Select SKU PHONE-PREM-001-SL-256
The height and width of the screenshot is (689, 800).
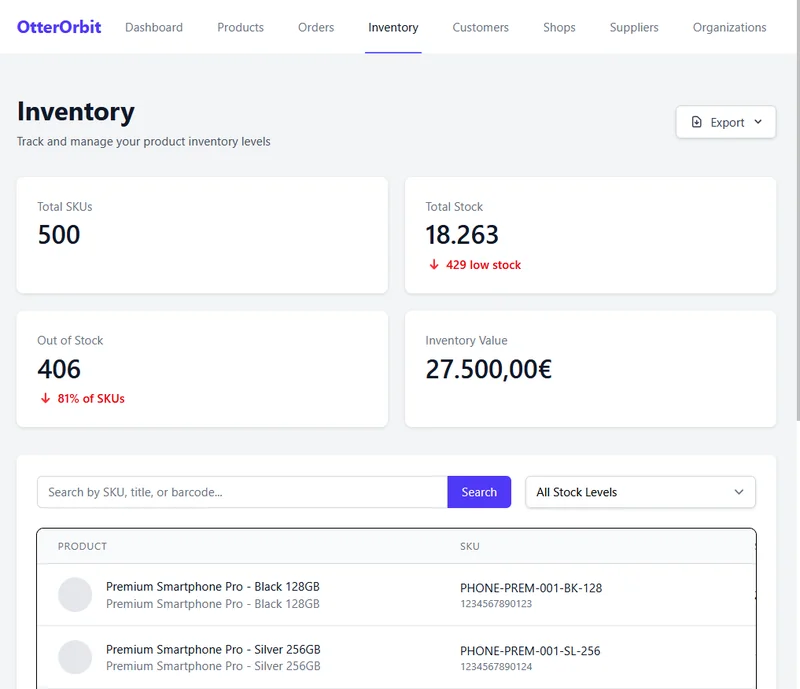click(530, 651)
